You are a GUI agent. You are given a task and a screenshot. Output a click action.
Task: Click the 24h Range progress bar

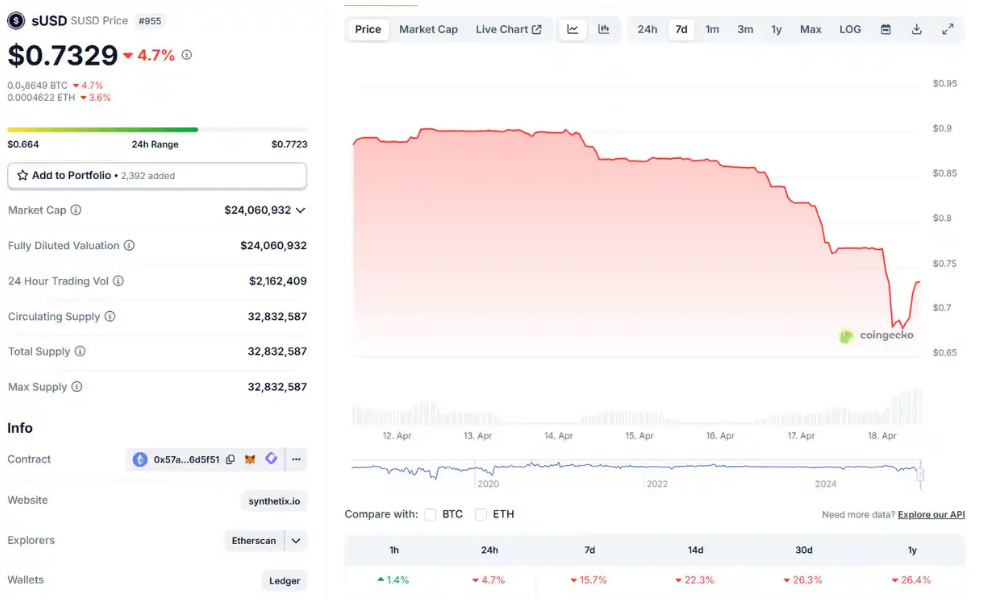157,129
